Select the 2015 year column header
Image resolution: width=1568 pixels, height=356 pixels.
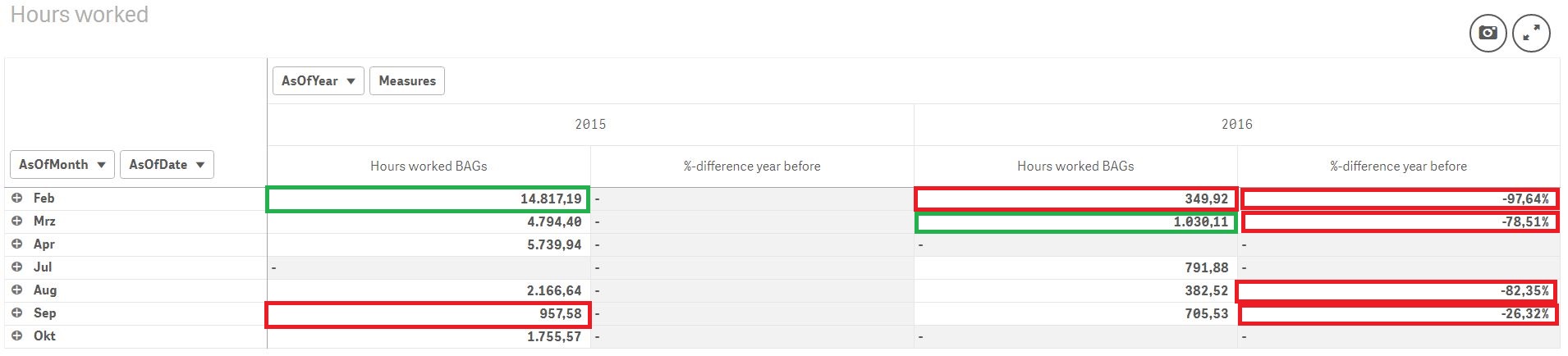590,125
